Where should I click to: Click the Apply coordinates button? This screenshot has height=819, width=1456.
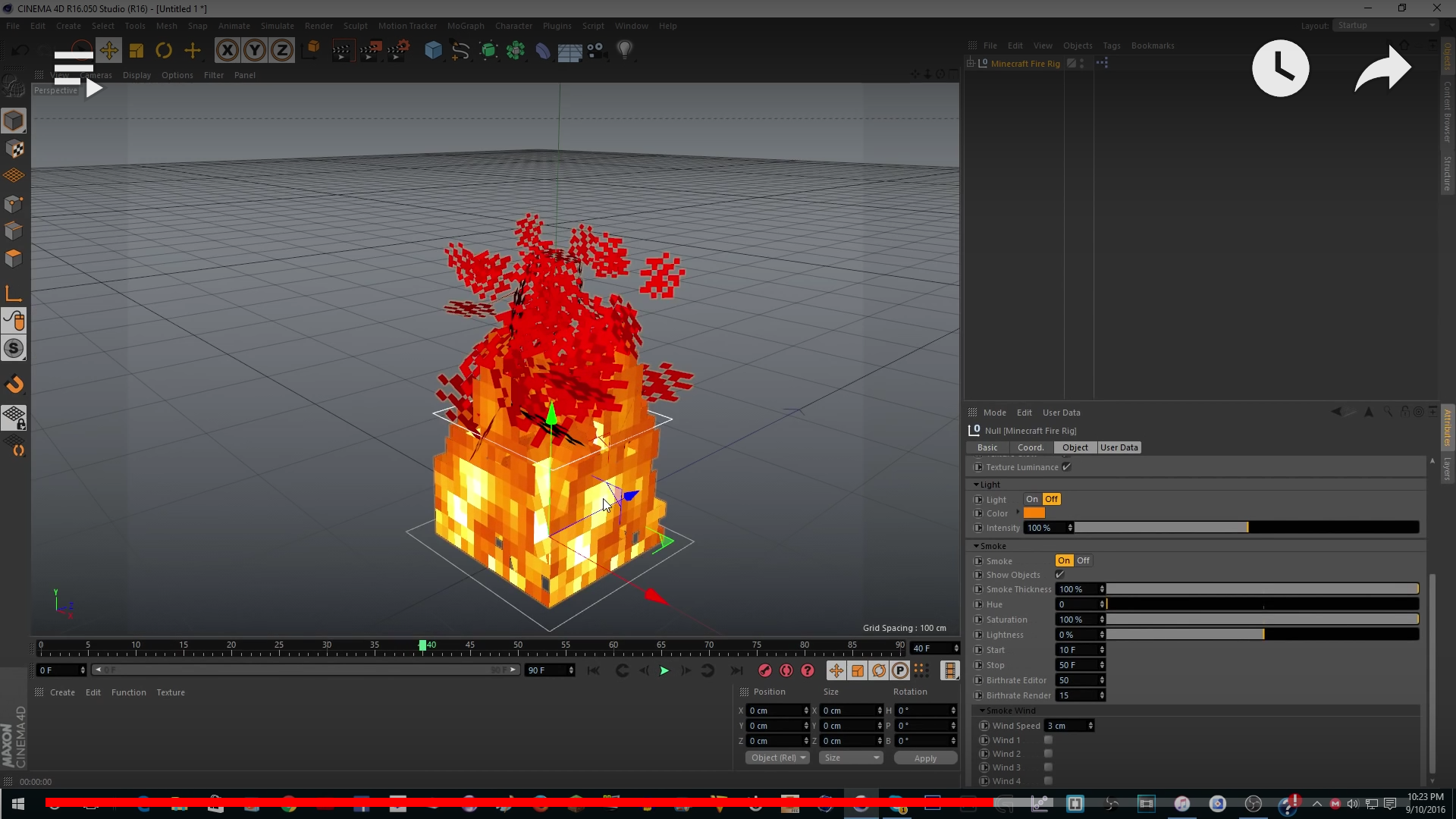(x=925, y=758)
